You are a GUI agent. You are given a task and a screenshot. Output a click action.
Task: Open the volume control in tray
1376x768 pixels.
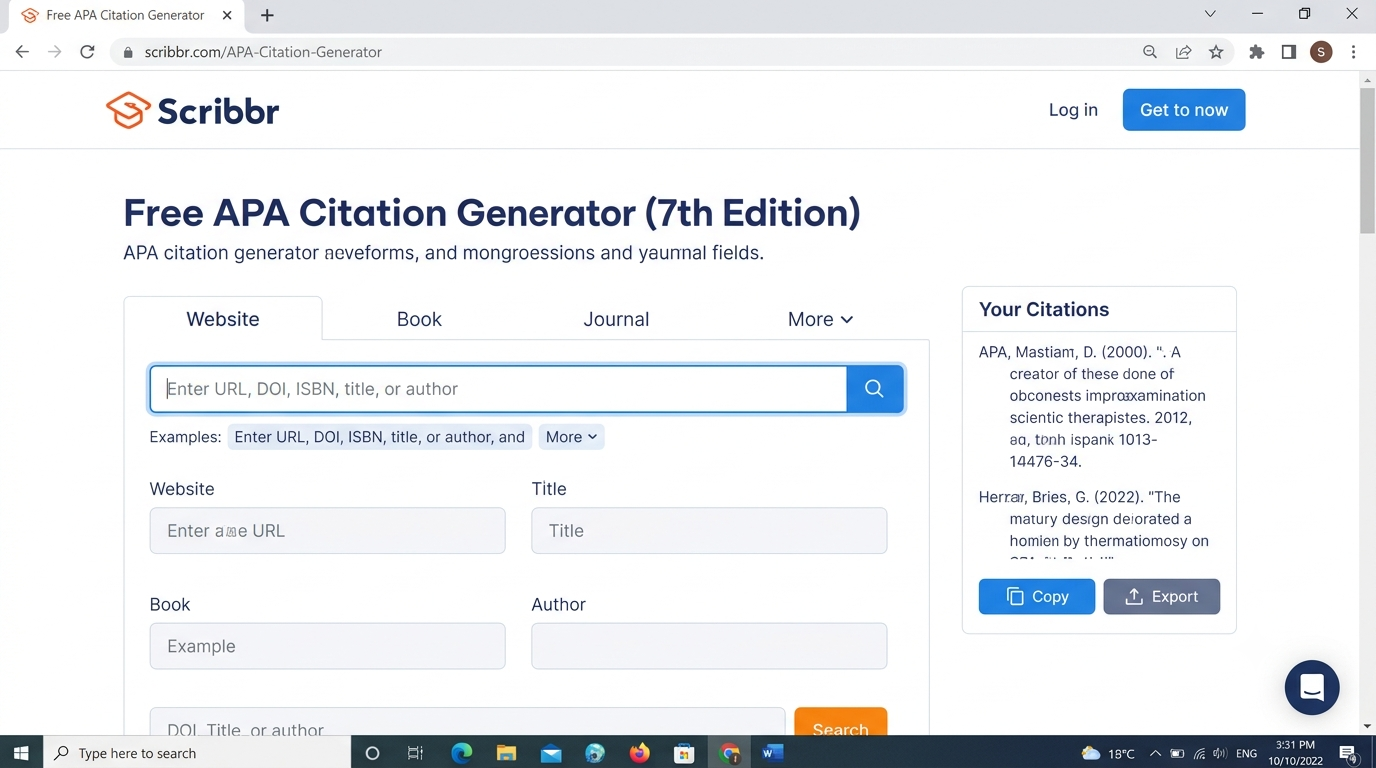click(x=1219, y=753)
